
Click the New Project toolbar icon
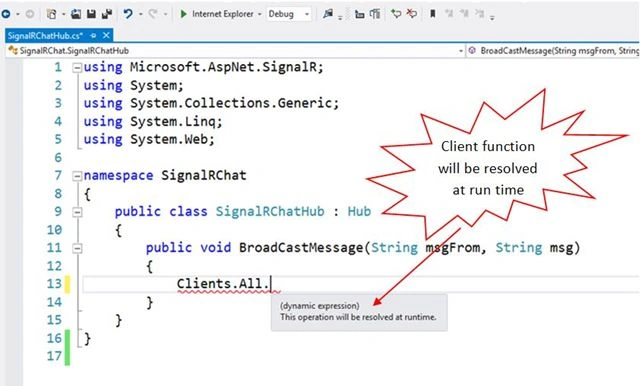[51, 14]
